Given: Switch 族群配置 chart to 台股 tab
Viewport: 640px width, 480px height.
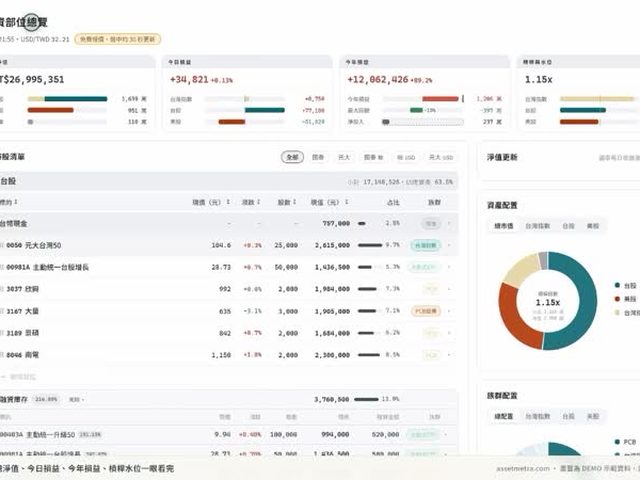Looking at the screenshot, I should tap(569, 416).
